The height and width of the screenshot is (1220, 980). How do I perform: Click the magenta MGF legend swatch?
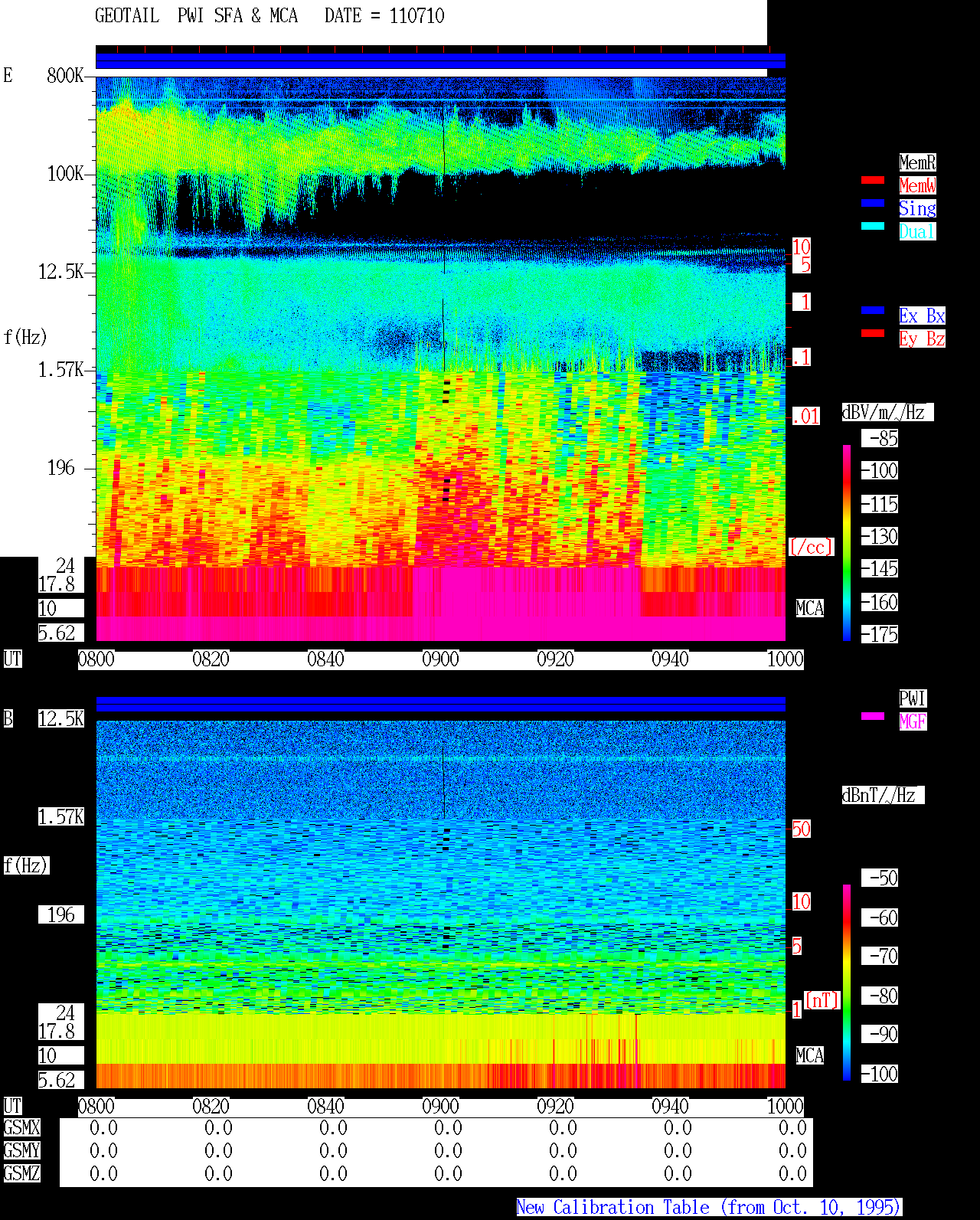[873, 716]
